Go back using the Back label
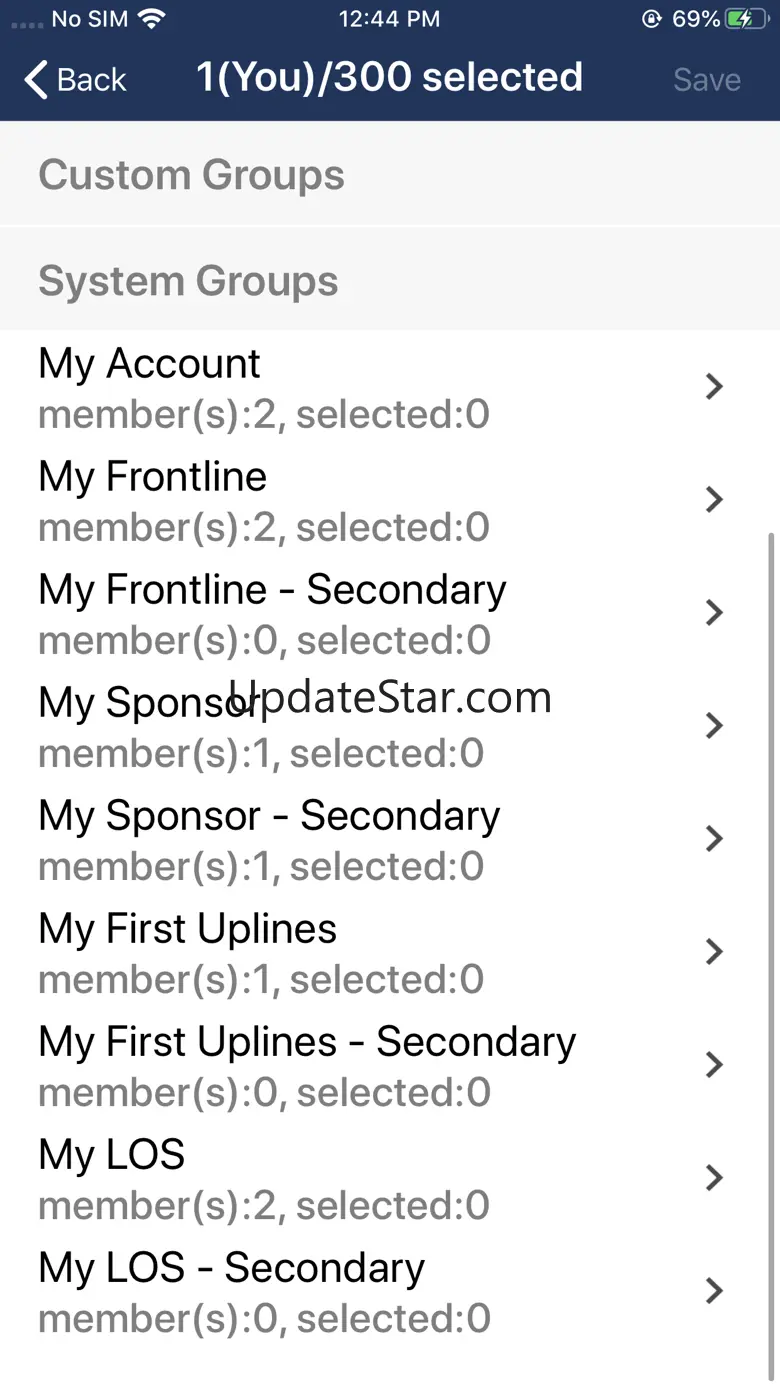This screenshot has height=1387, width=780. point(92,80)
